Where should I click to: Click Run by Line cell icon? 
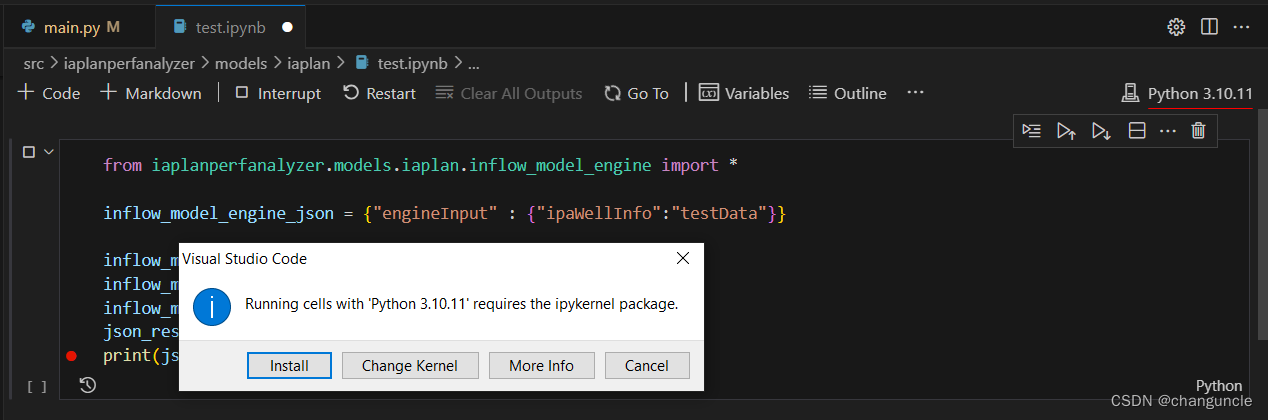pos(1032,130)
